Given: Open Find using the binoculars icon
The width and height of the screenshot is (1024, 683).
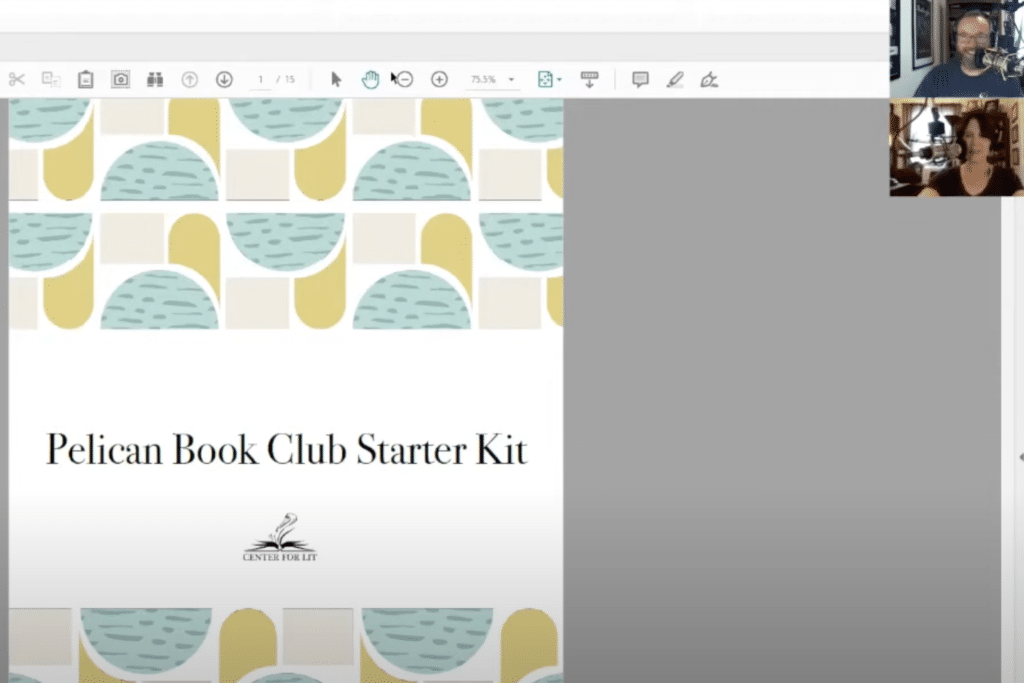Looking at the screenshot, I should (156, 79).
